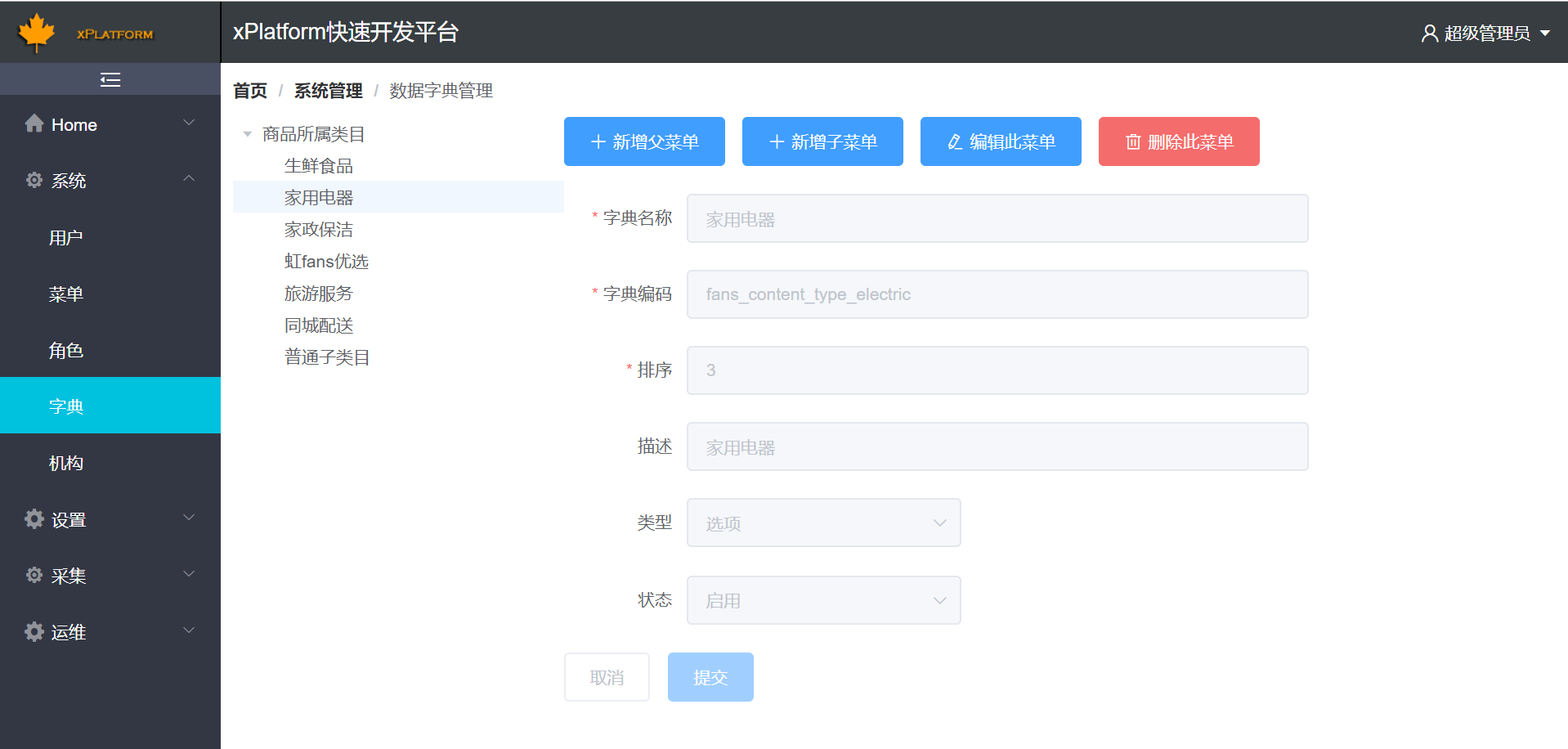Image resolution: width=1568 pixels, height=749 pixels.
Task: Click the 提交 submit button
Action: click(710, 676)
